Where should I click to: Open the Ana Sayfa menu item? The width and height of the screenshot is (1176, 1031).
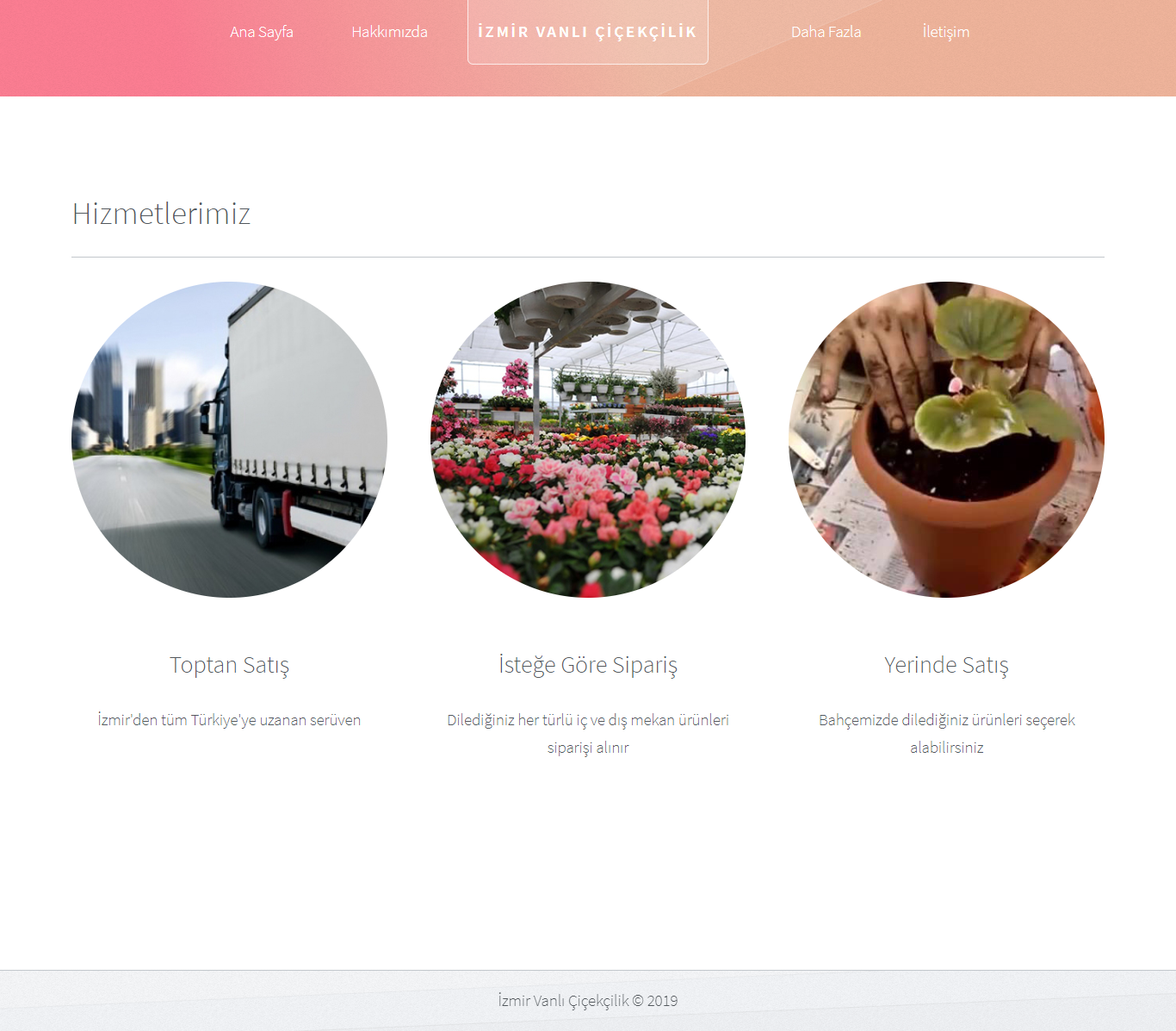coord(262,32)
